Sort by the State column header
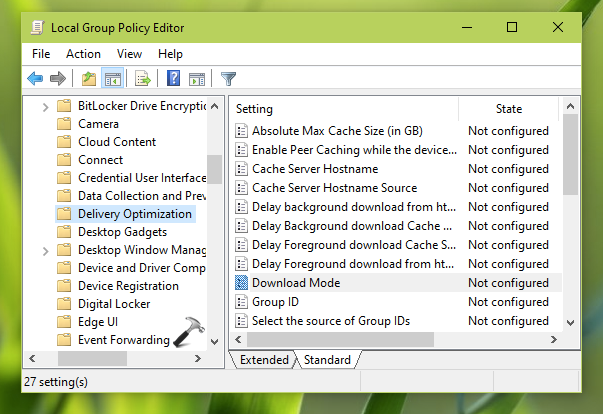 [508, 108]
